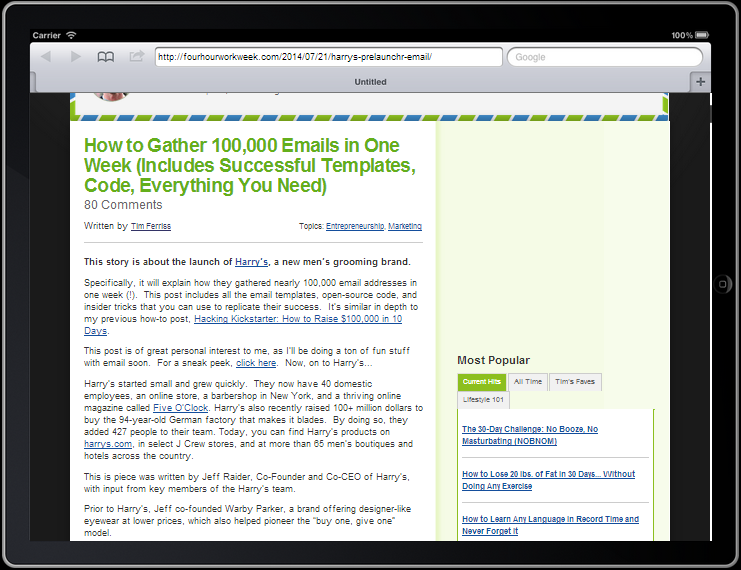The height and width of the screenshot is (570, 741).
Task: Follow the Harry's link
Action: point(251,262)
